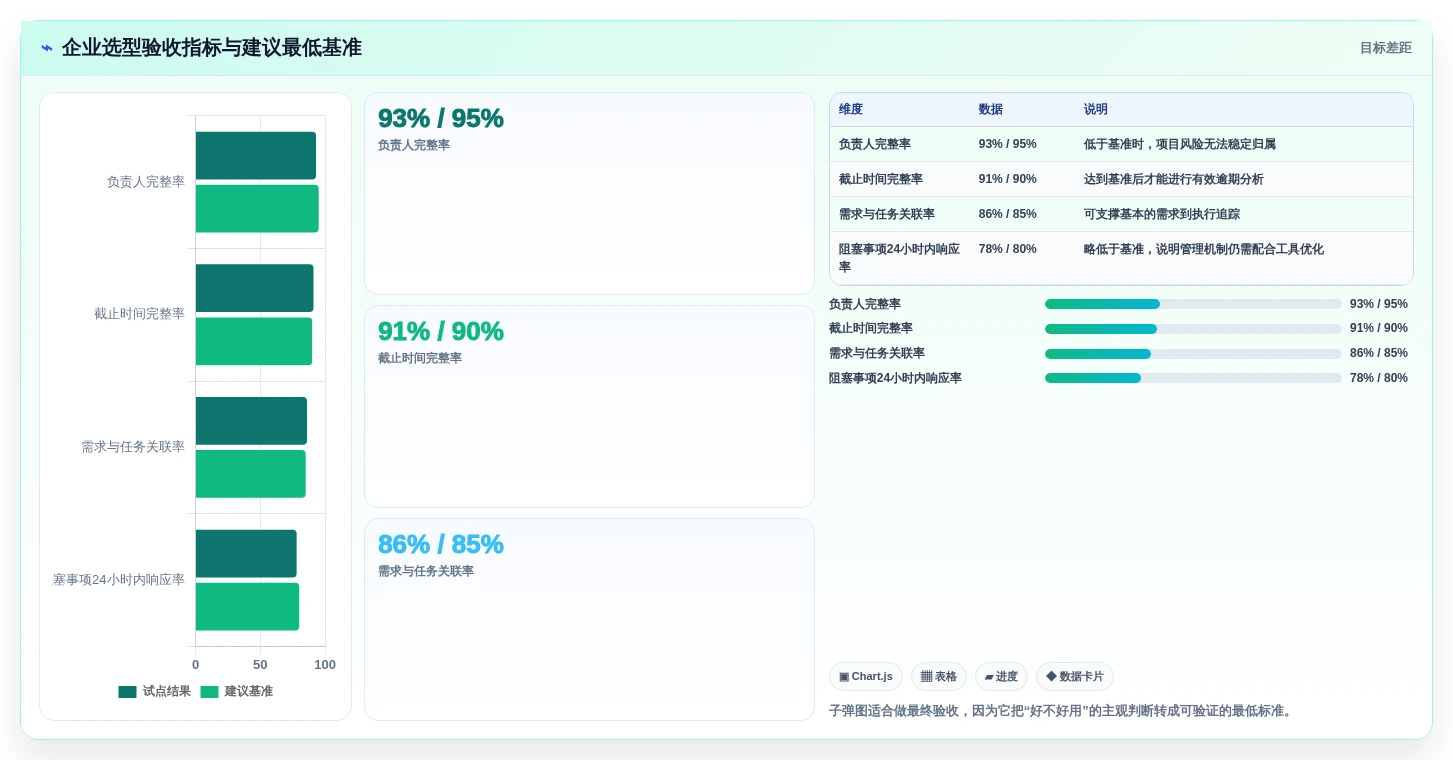Click the 建议基准 bar for 24小时内响应率
1453x760 pixels.
247,607
